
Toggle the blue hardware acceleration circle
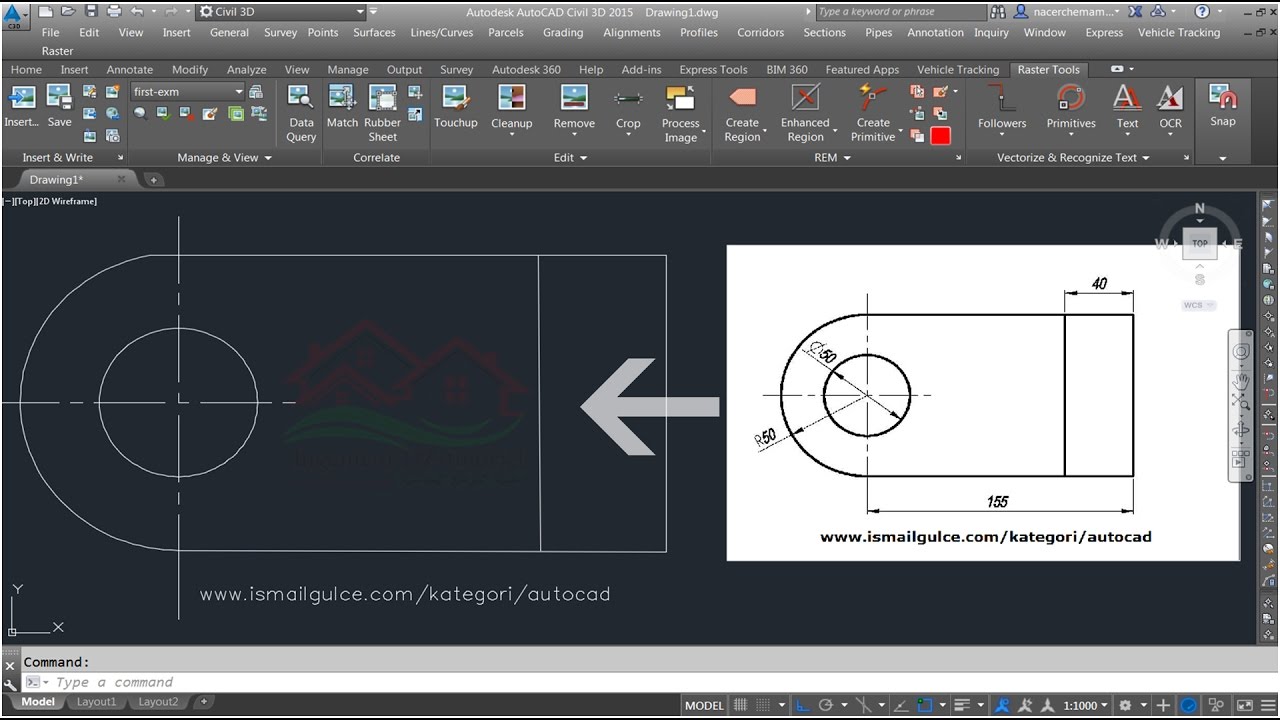pos(1188,705)
